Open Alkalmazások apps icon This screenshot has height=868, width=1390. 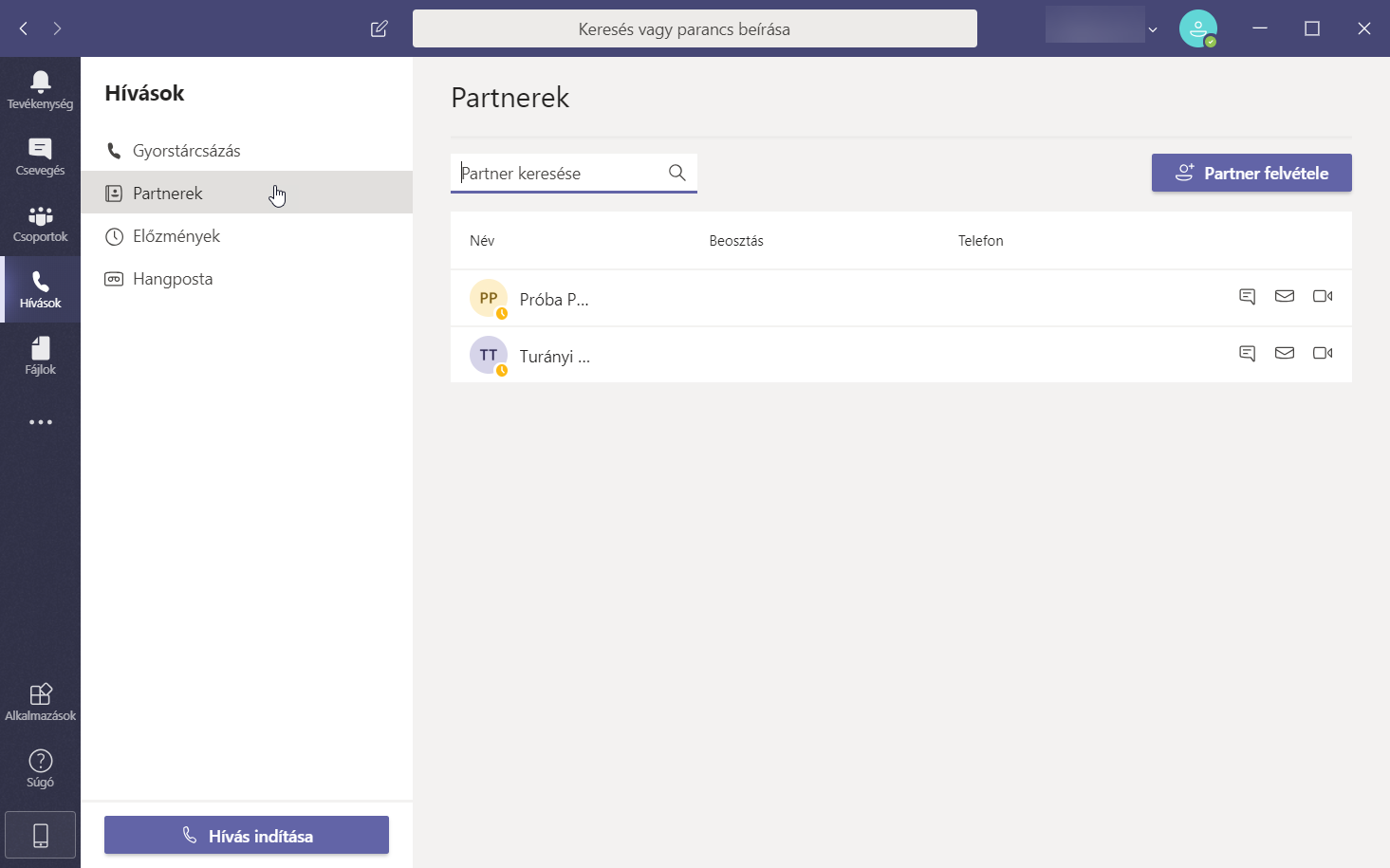(40, 701)
